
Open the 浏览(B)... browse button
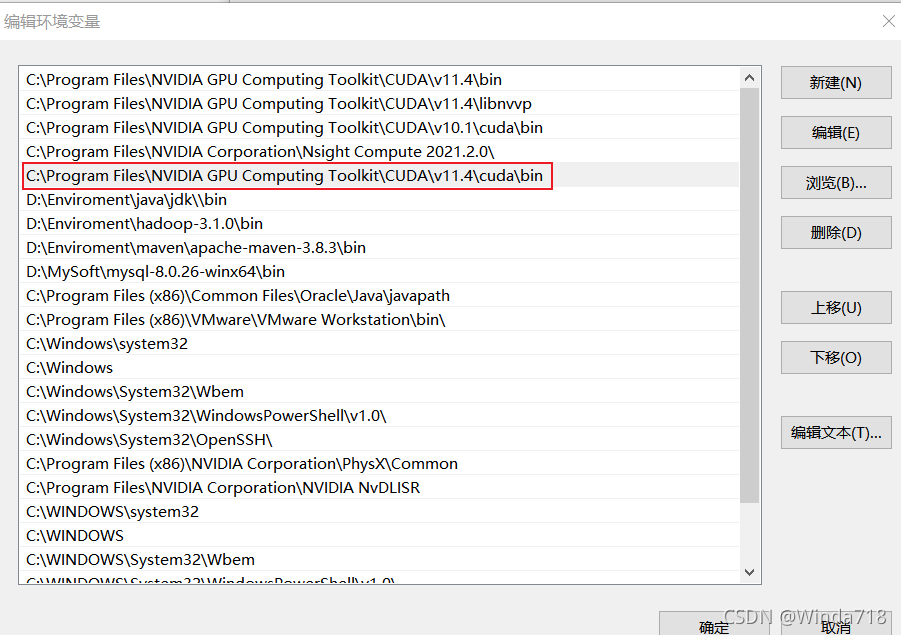[x=835, y=183]
